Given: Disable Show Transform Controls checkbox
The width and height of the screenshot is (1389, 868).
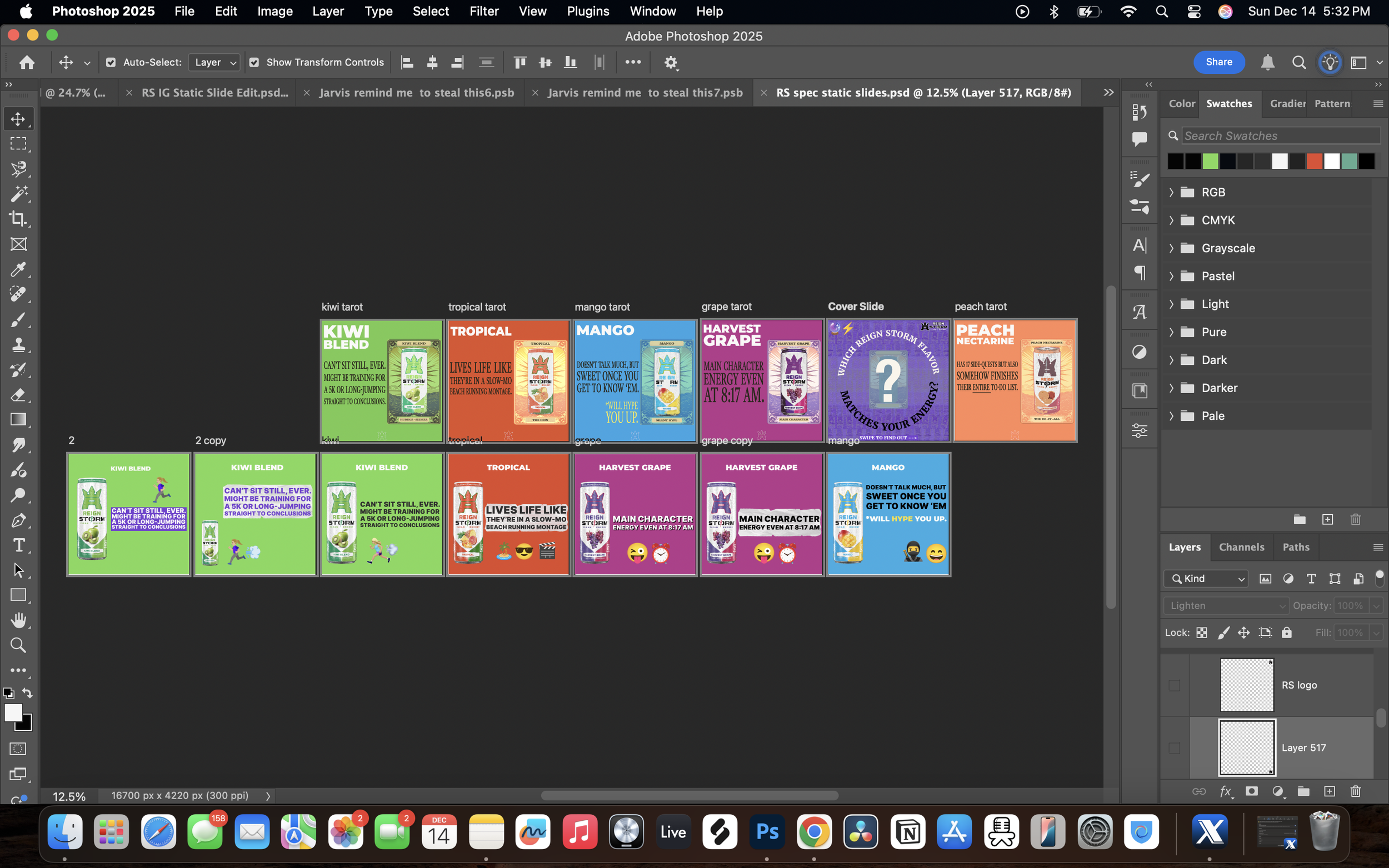Looking at the screenshot, I should pyautogui.click(x=254, y=63).
